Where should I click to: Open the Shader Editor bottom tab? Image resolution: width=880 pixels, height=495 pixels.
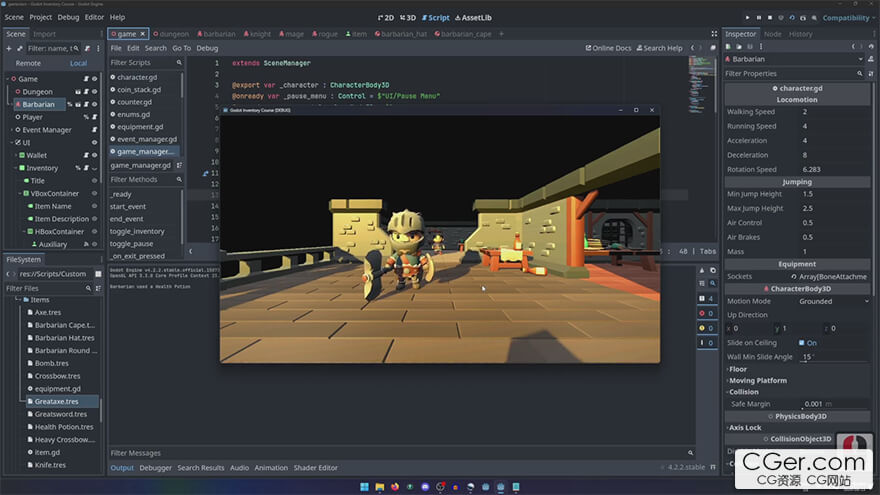315,468
